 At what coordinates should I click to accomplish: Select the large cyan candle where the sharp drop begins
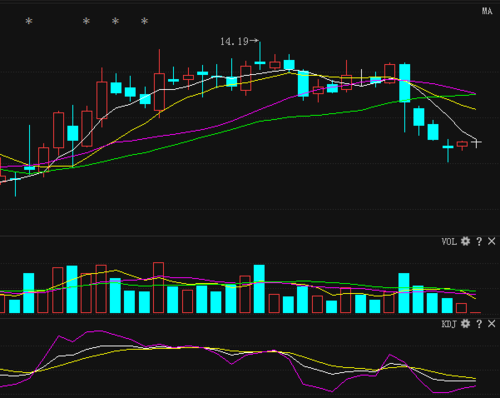(x=405, y=83)
